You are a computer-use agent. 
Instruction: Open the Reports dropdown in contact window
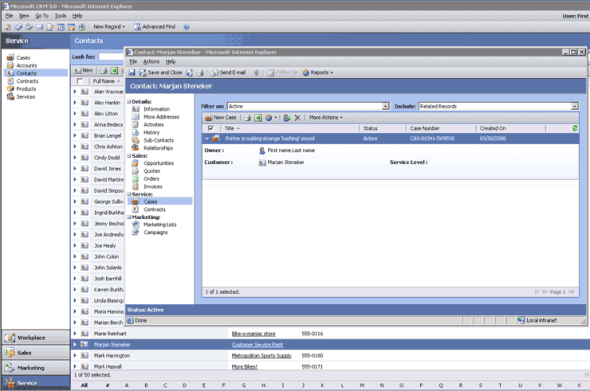tap(318, 73)
